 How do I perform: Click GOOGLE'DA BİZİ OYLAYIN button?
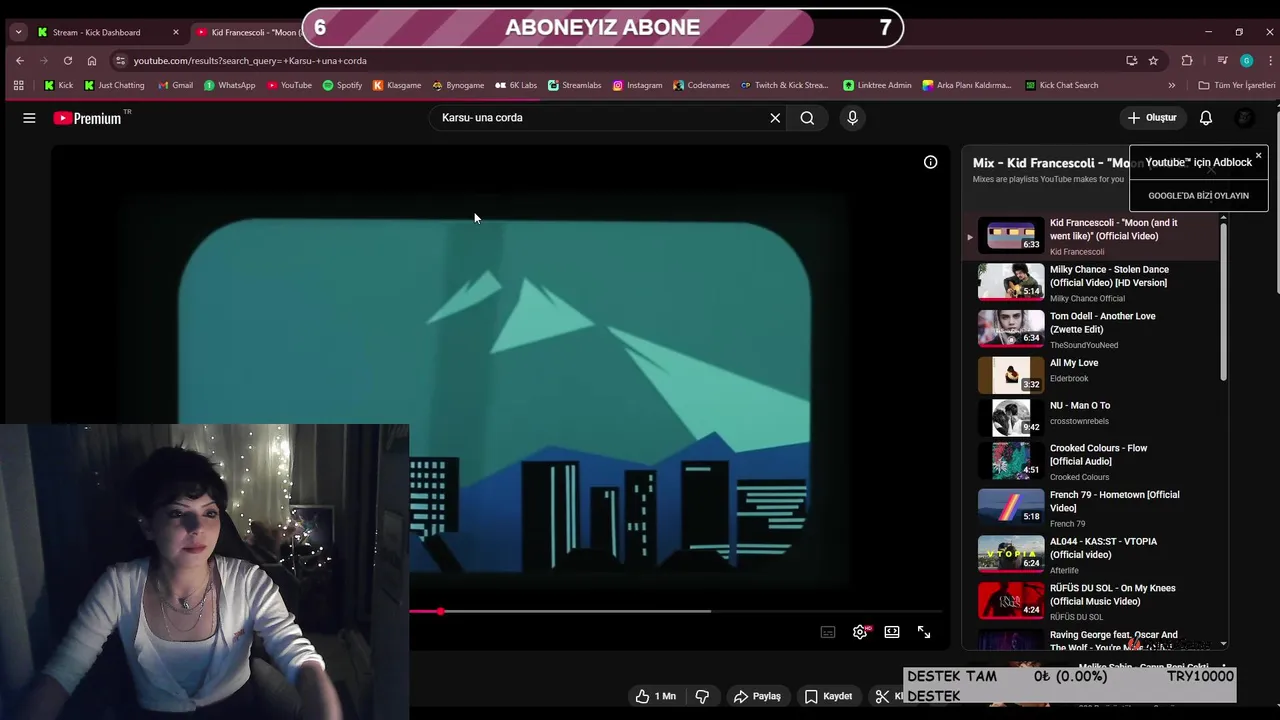point(1198,196)
